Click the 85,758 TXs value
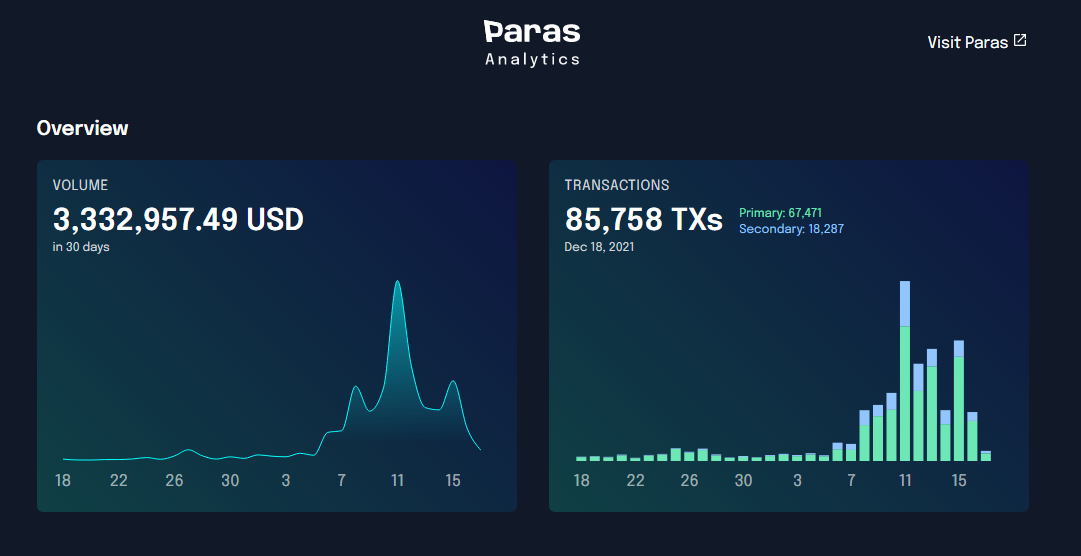Image resolution: width=1081 pixels, height=556 pixels. pos(643,219)
